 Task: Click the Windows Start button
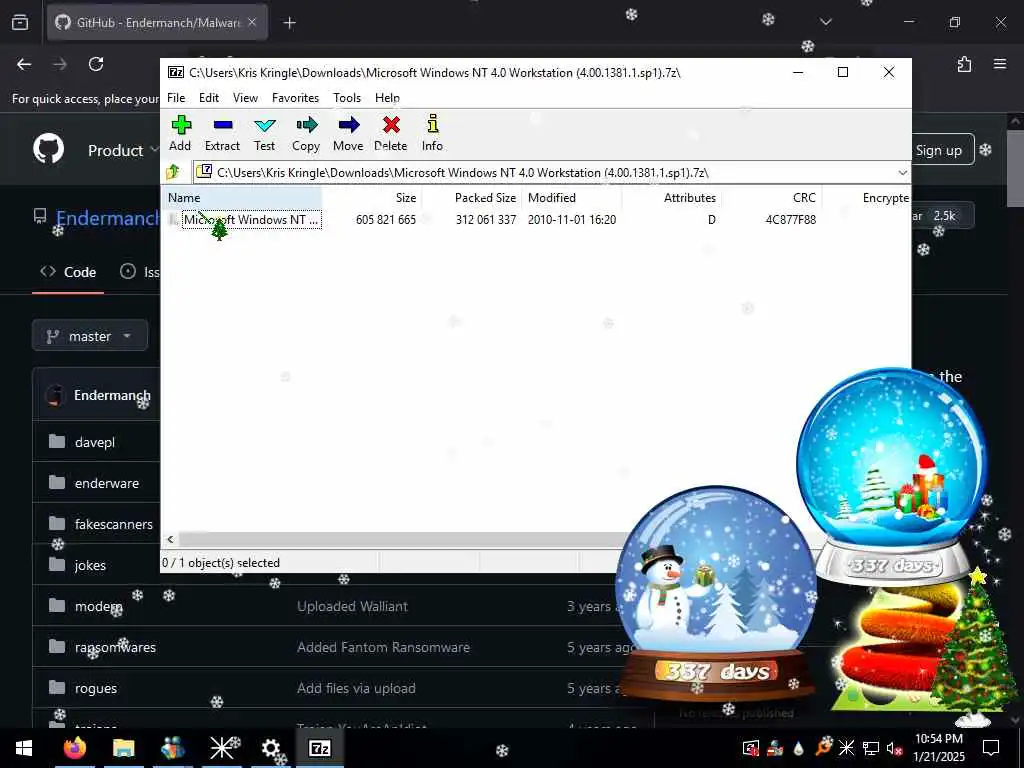pyautogui.click(x=24, y=748)
